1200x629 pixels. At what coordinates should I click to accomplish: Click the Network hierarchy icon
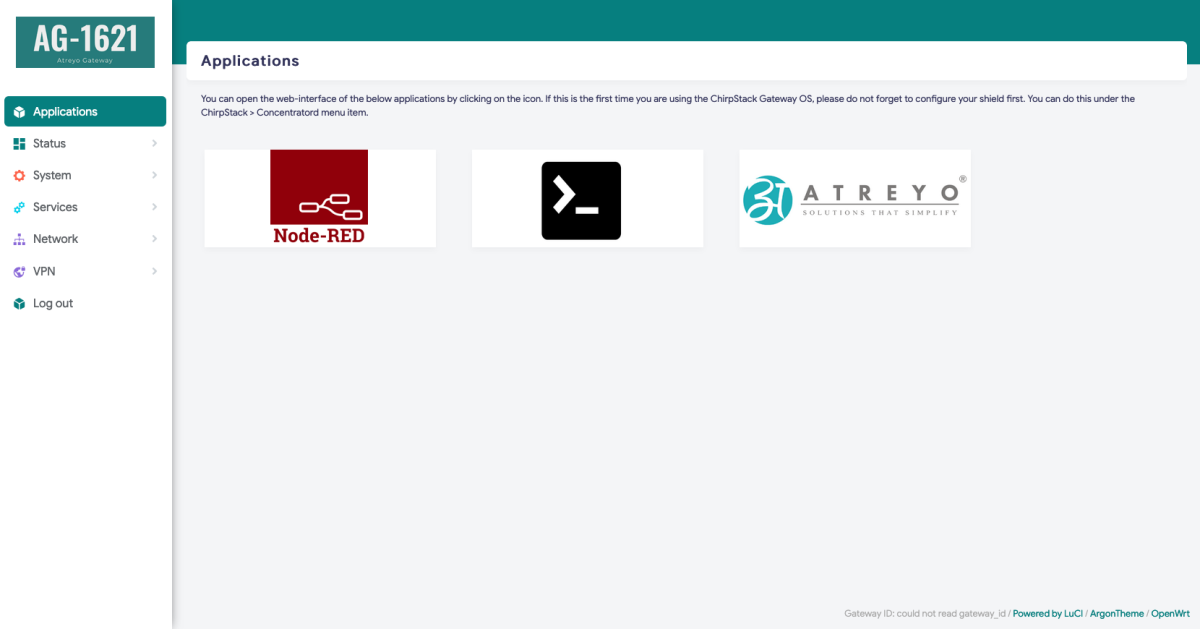click(x=19, y=240)
